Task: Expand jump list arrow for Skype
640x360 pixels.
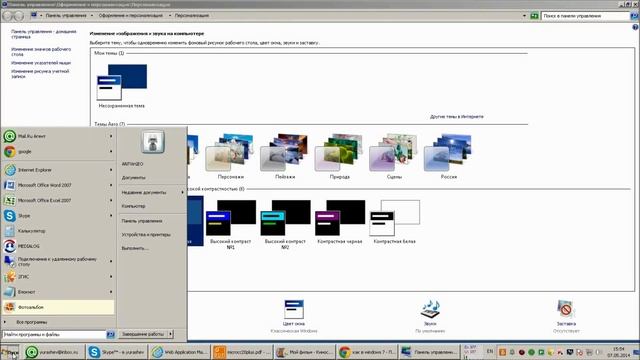Action: click(x=111, y=216)
